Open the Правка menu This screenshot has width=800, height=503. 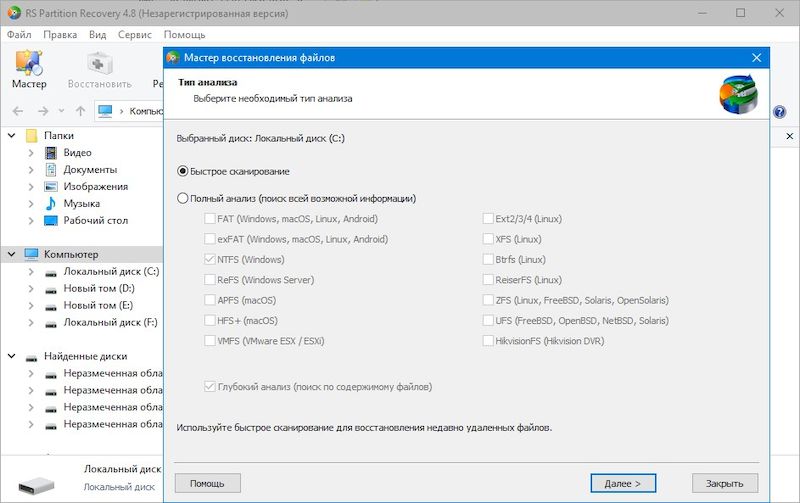click(60, 34)
